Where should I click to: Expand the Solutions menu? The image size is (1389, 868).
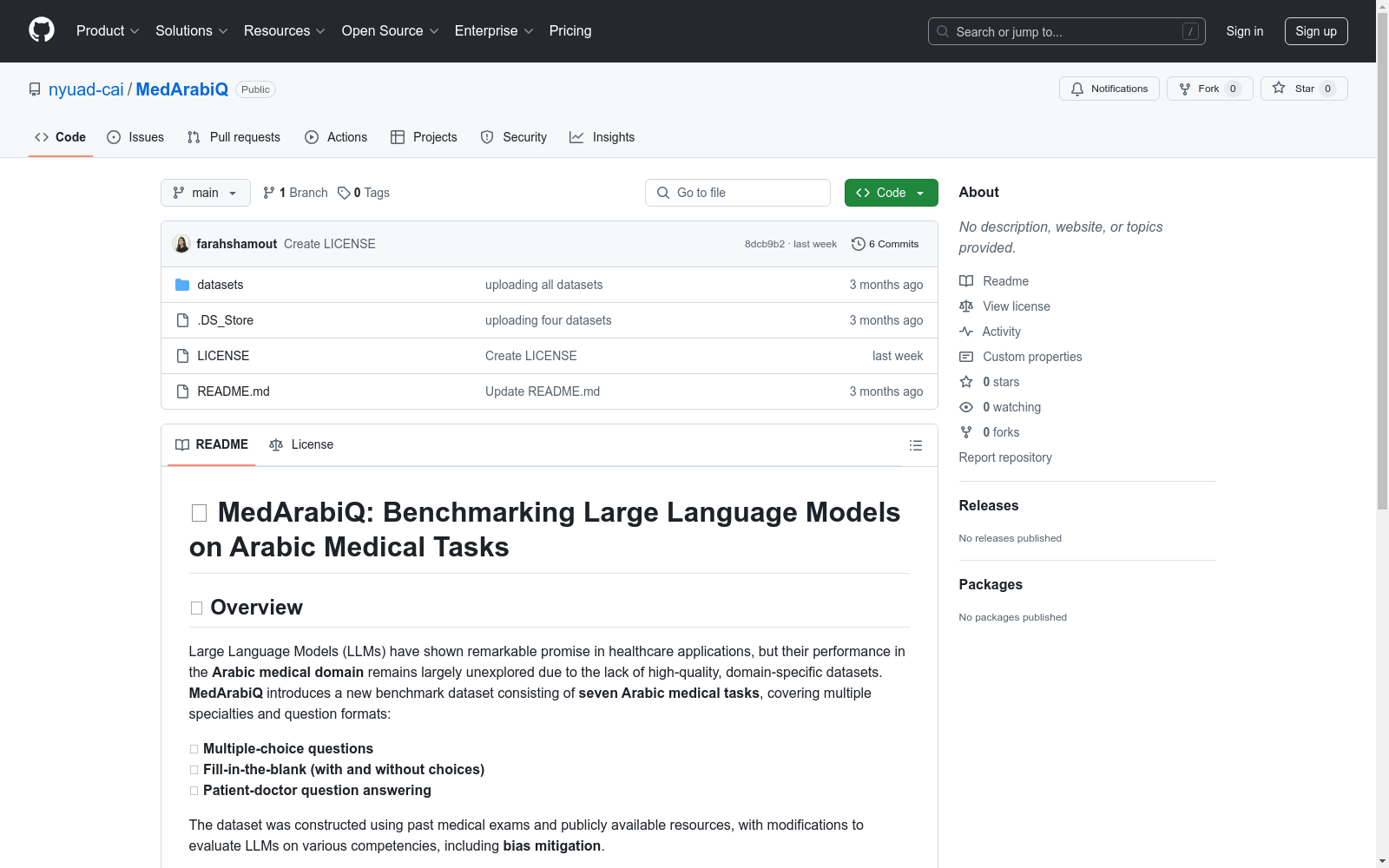(192, 31)
